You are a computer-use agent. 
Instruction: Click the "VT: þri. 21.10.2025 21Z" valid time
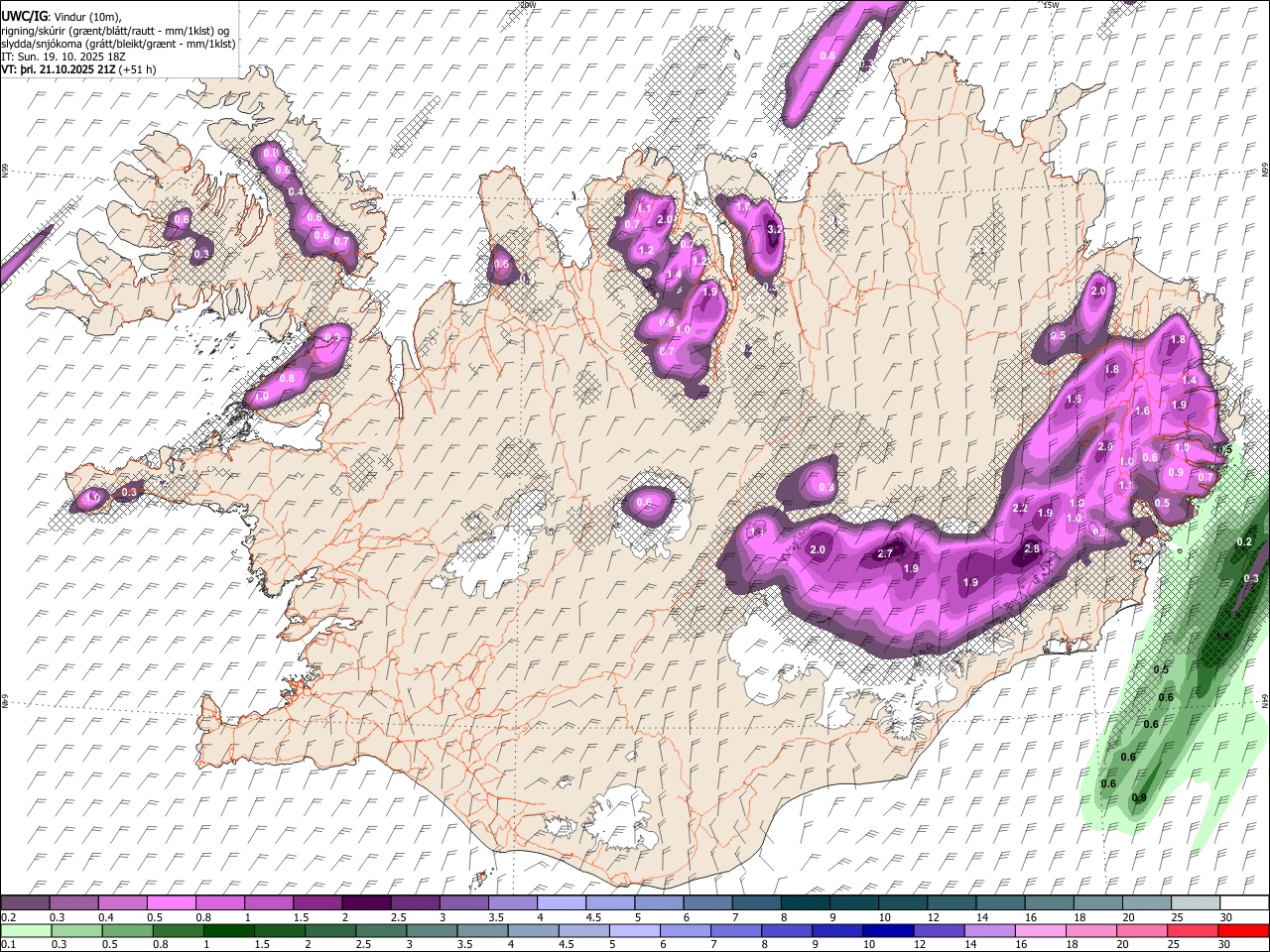(x=58, y=69)
